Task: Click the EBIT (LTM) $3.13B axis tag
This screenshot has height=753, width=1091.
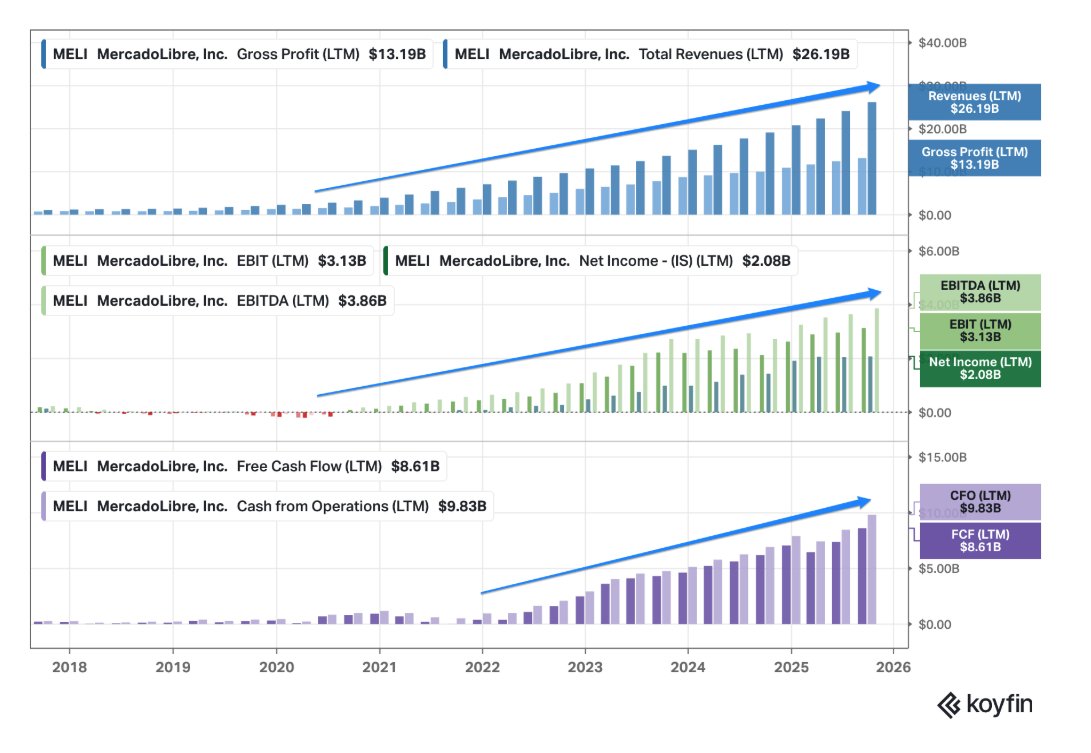Action: coord(980,331)
